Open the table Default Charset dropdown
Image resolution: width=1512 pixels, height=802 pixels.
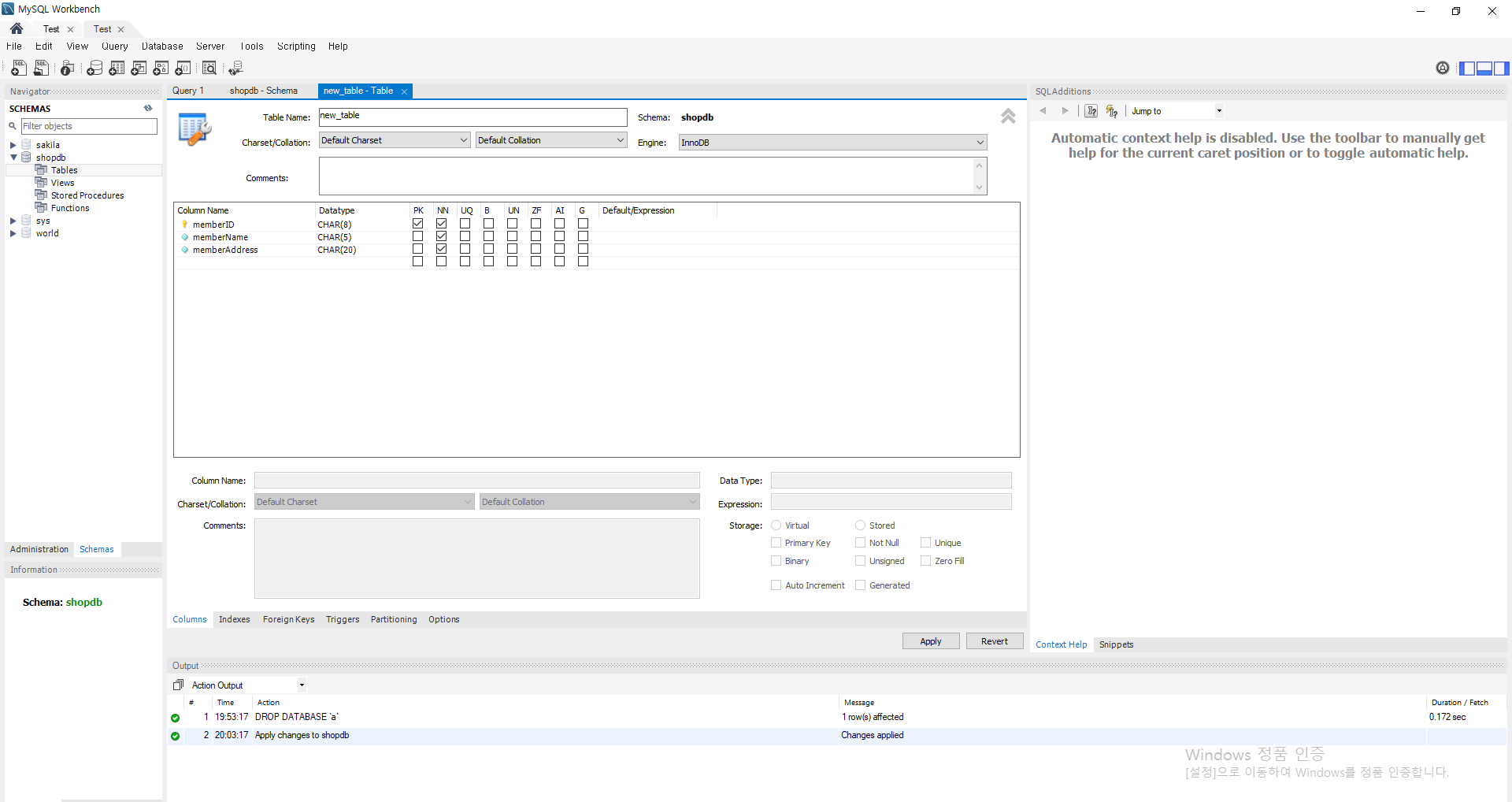pos(395,140)
